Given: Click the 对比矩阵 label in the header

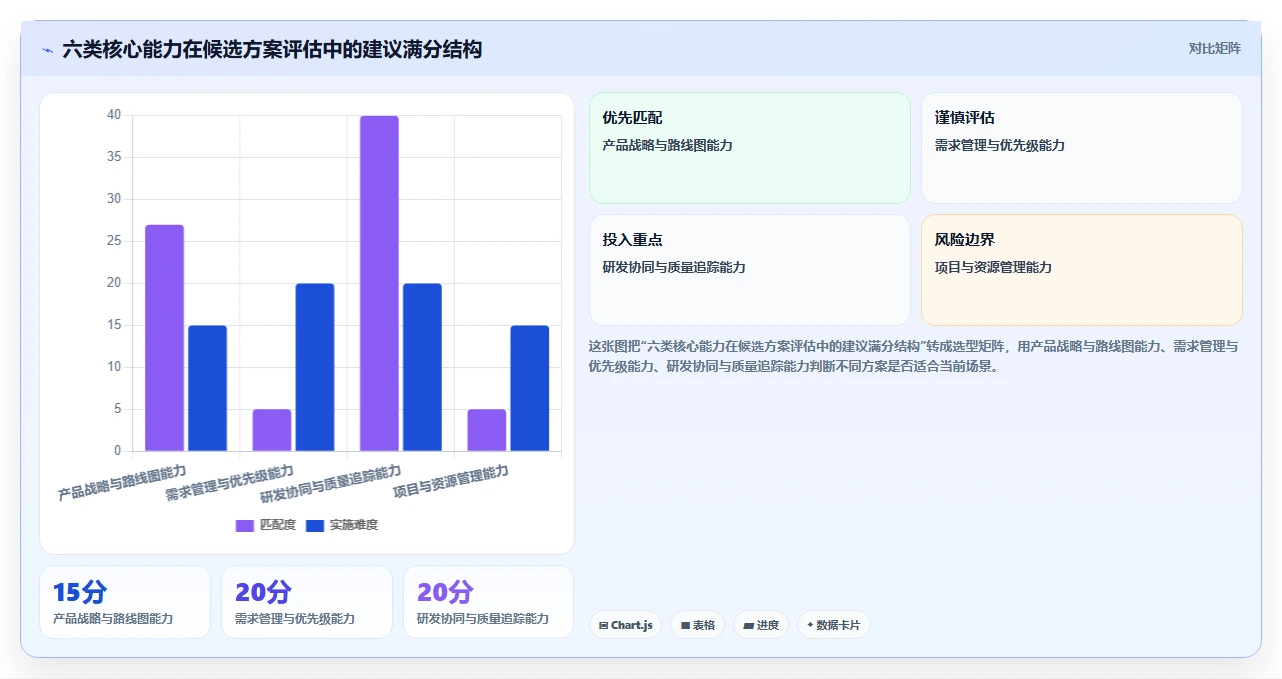Looking at the screenshot, I should (1214, 48).
